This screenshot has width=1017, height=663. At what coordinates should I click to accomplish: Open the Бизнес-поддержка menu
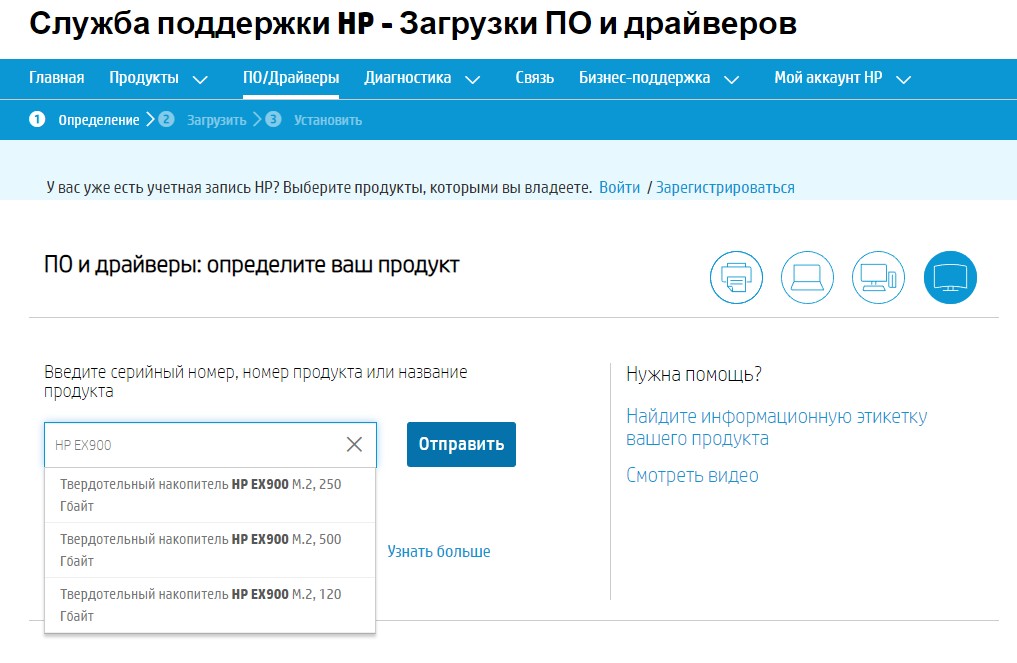coord(645,78)
